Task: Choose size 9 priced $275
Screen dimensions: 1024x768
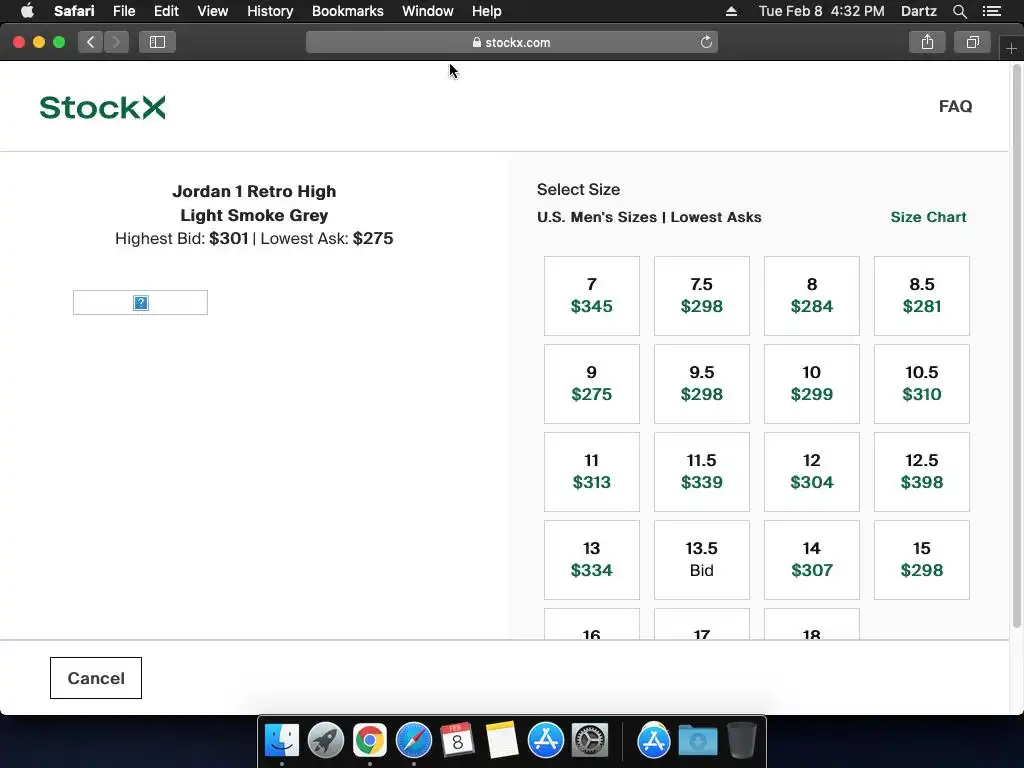Action: click(x=592, y=384)
